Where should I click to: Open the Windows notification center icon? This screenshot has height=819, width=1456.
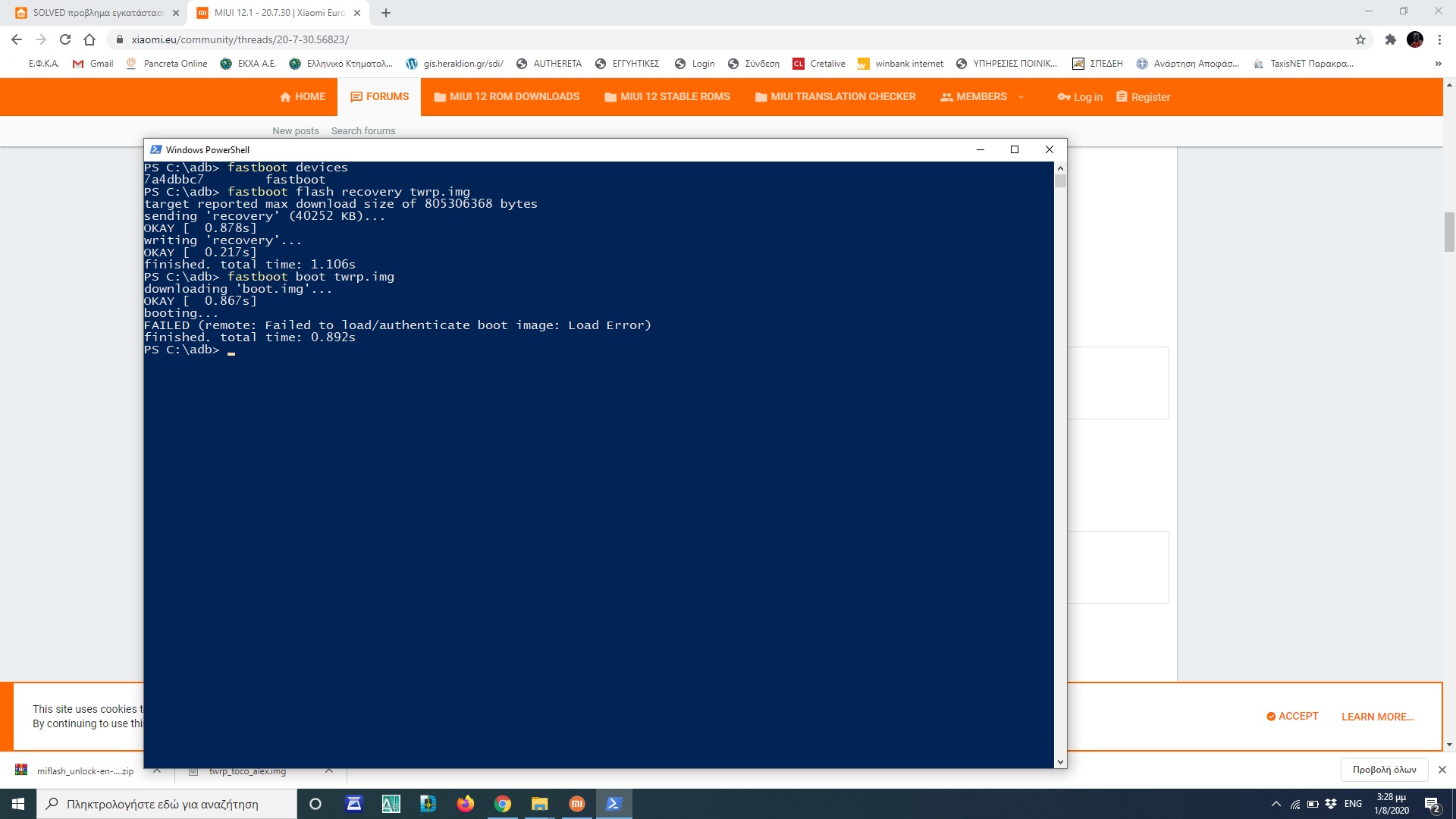click(1432, 804)
